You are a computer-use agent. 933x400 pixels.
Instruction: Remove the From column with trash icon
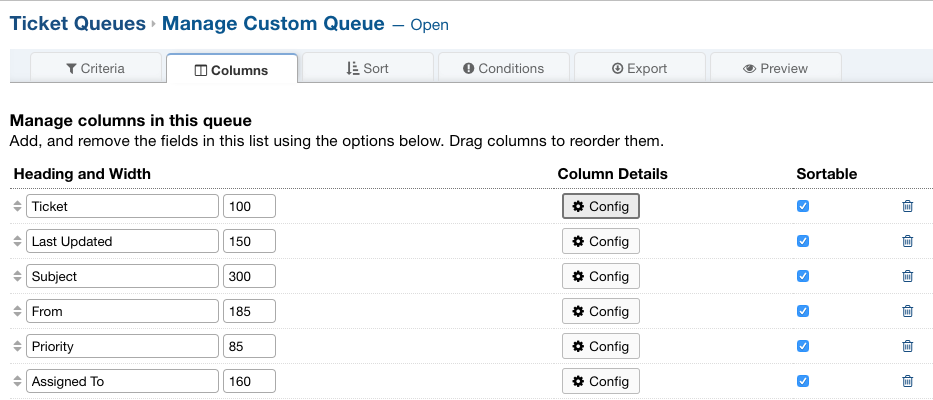907,311
